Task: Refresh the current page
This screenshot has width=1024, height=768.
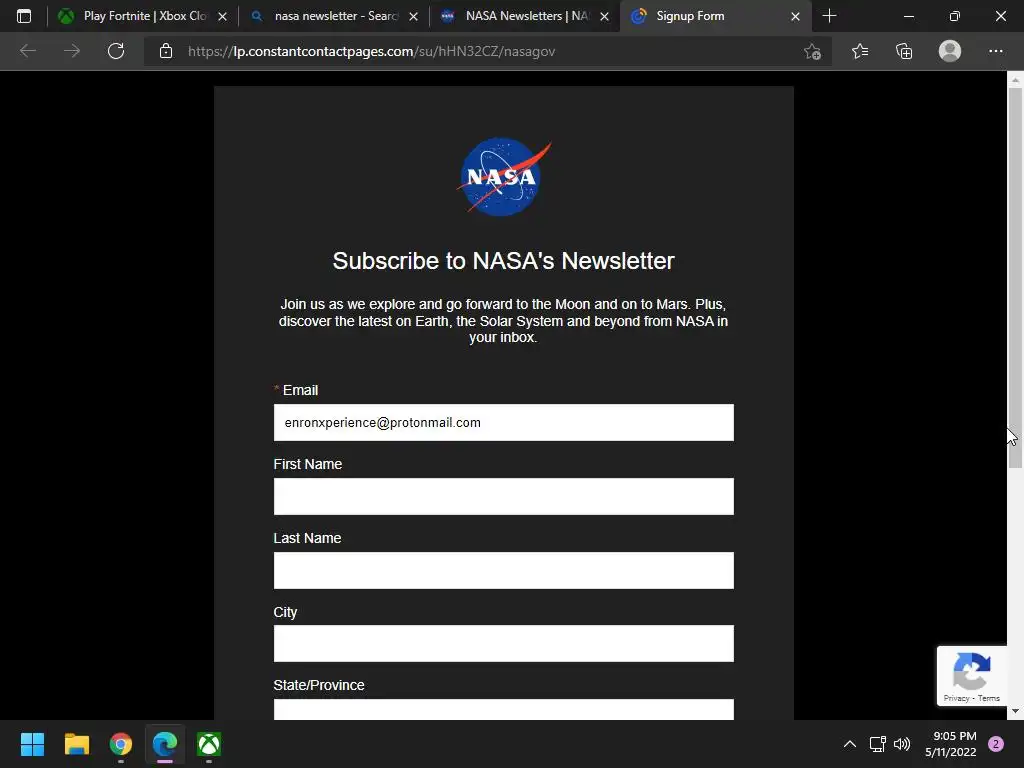Action: [116, 51]
